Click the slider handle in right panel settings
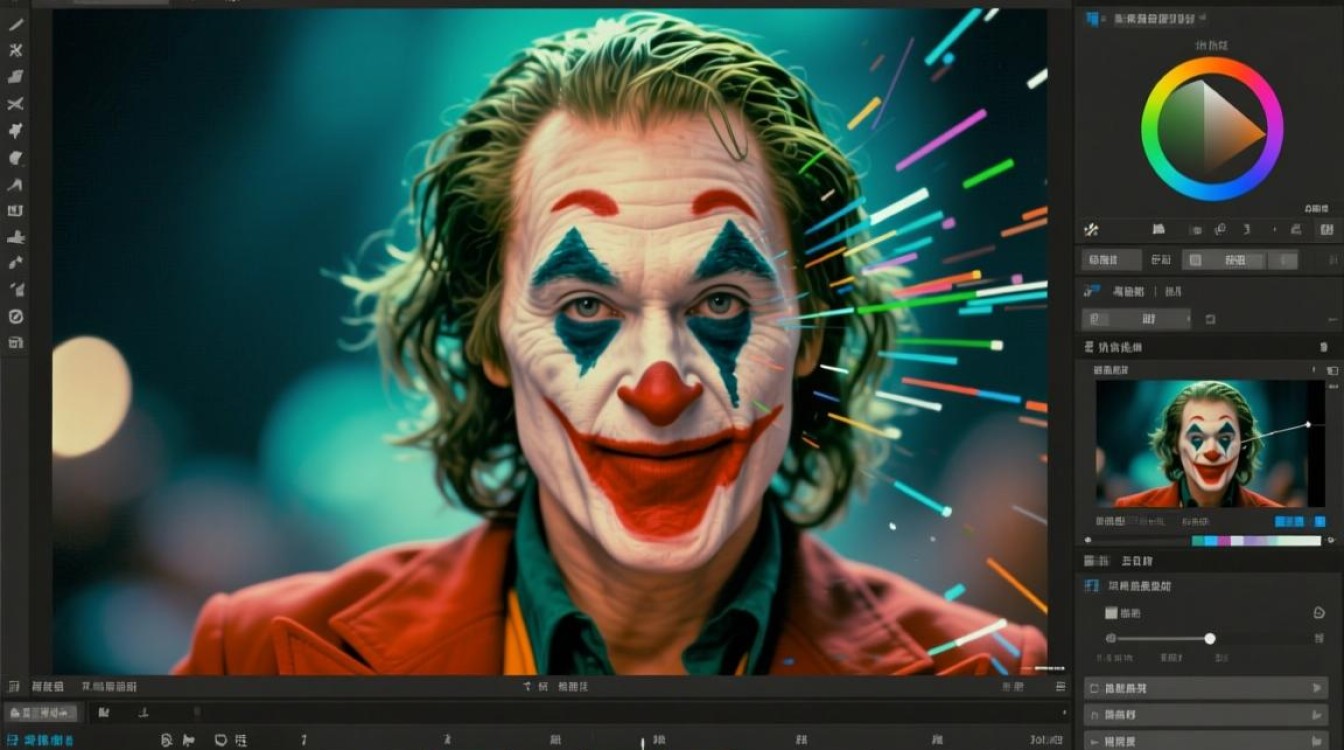The height and width of the screenshot is (750, 1344). click(x=1210, y=638)
